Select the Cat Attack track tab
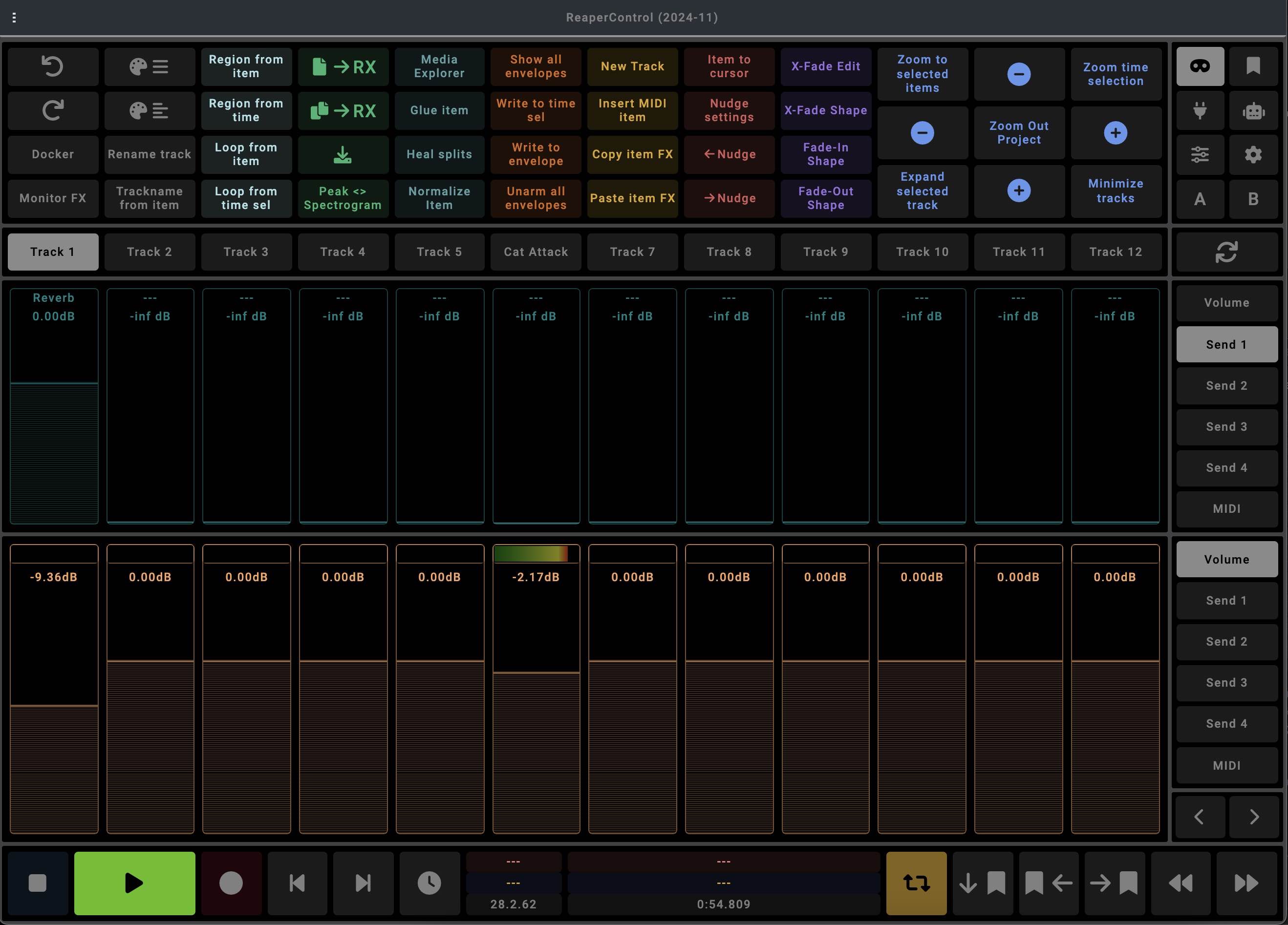This screenshot has width=1288, height=925. pos(536,252)
